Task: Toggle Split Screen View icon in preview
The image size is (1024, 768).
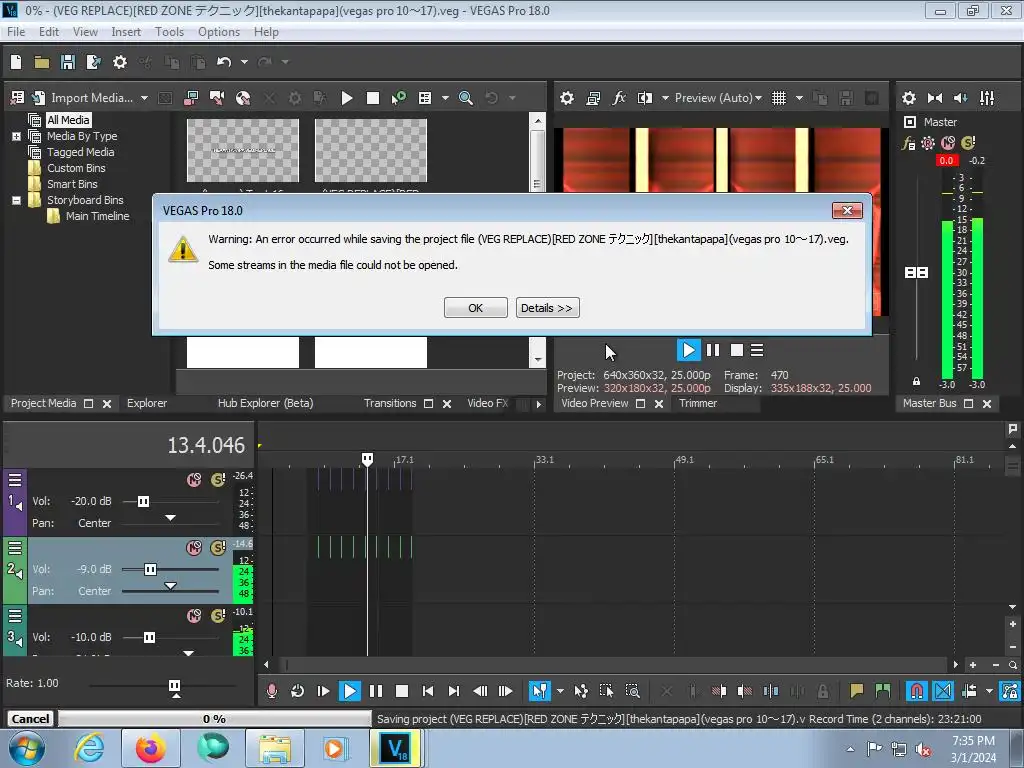Action: [645, 98]
